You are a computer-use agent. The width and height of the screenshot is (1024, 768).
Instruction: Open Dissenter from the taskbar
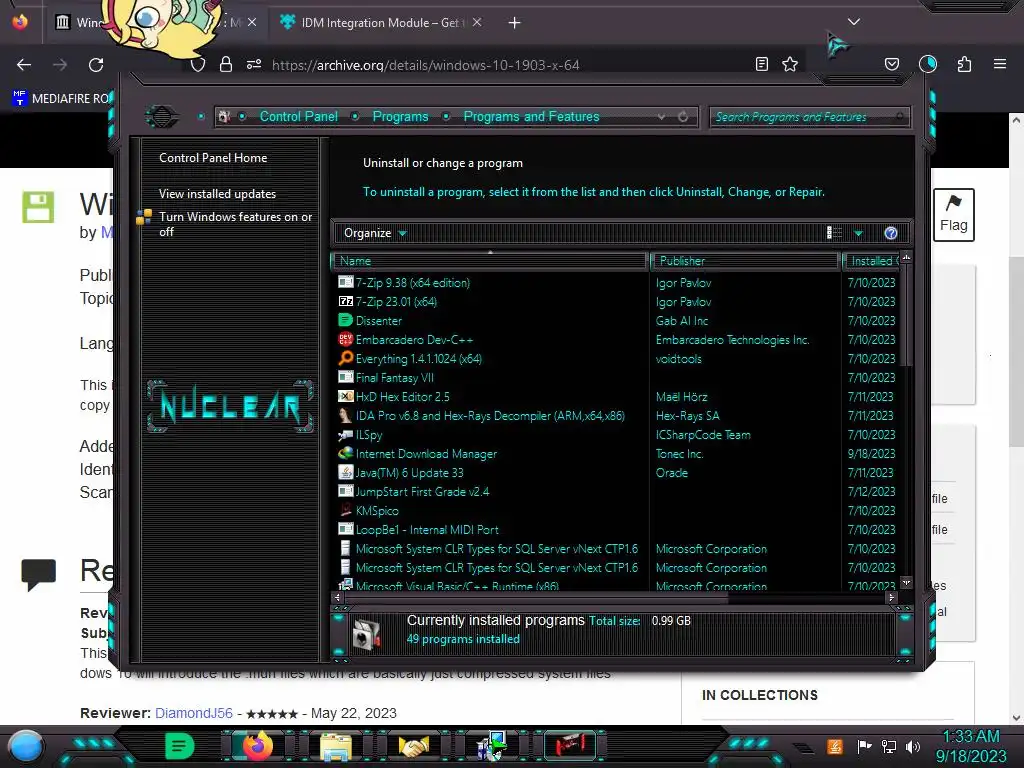179,746
